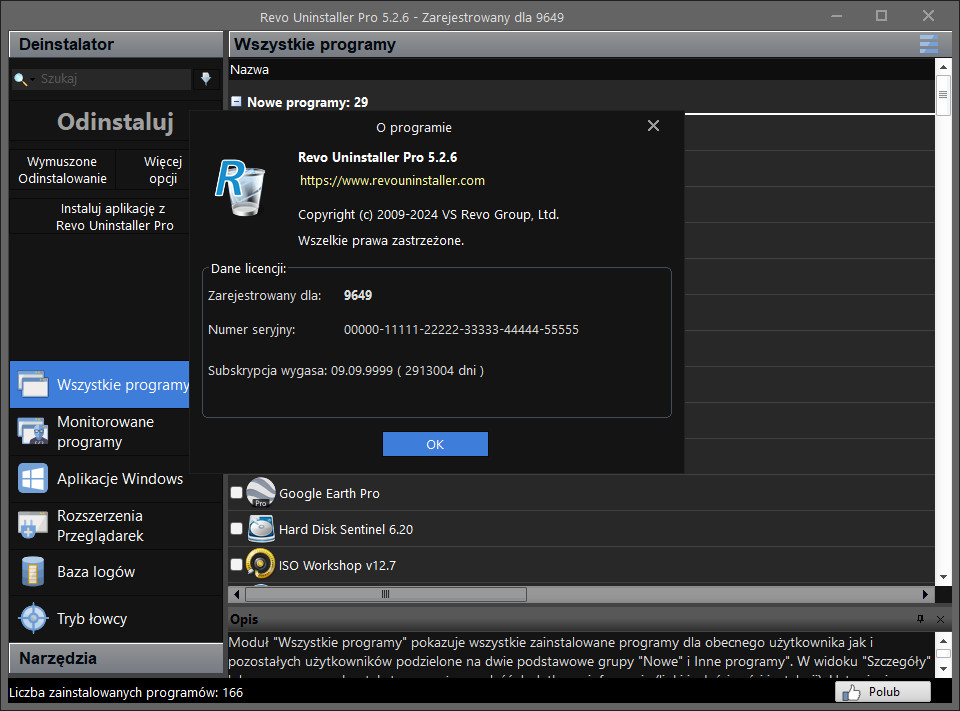Focus the Szukaj search field

coord(114,79)
